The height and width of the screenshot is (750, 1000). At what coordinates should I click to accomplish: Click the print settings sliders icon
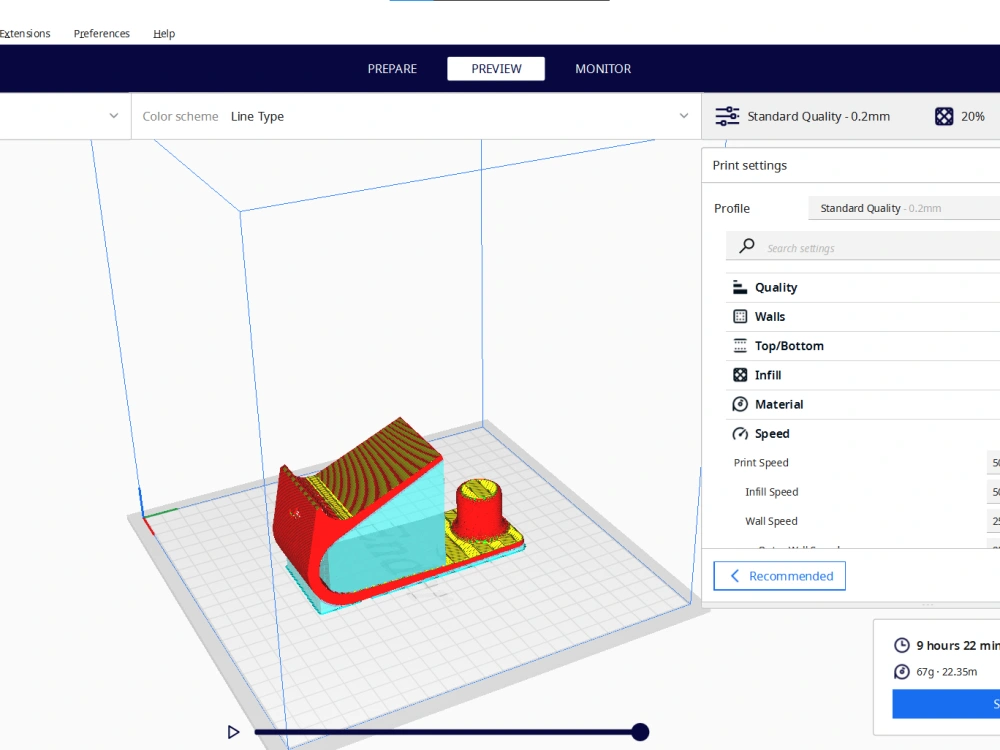[727, 116]
